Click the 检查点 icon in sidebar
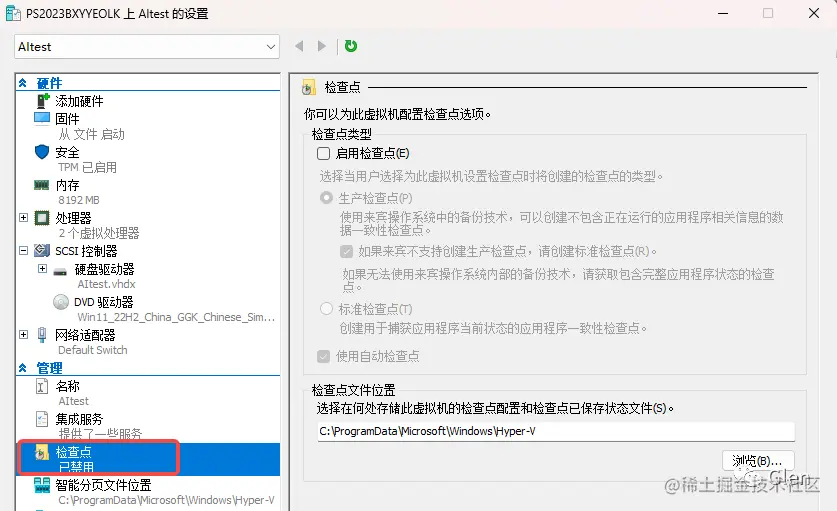 42,453
